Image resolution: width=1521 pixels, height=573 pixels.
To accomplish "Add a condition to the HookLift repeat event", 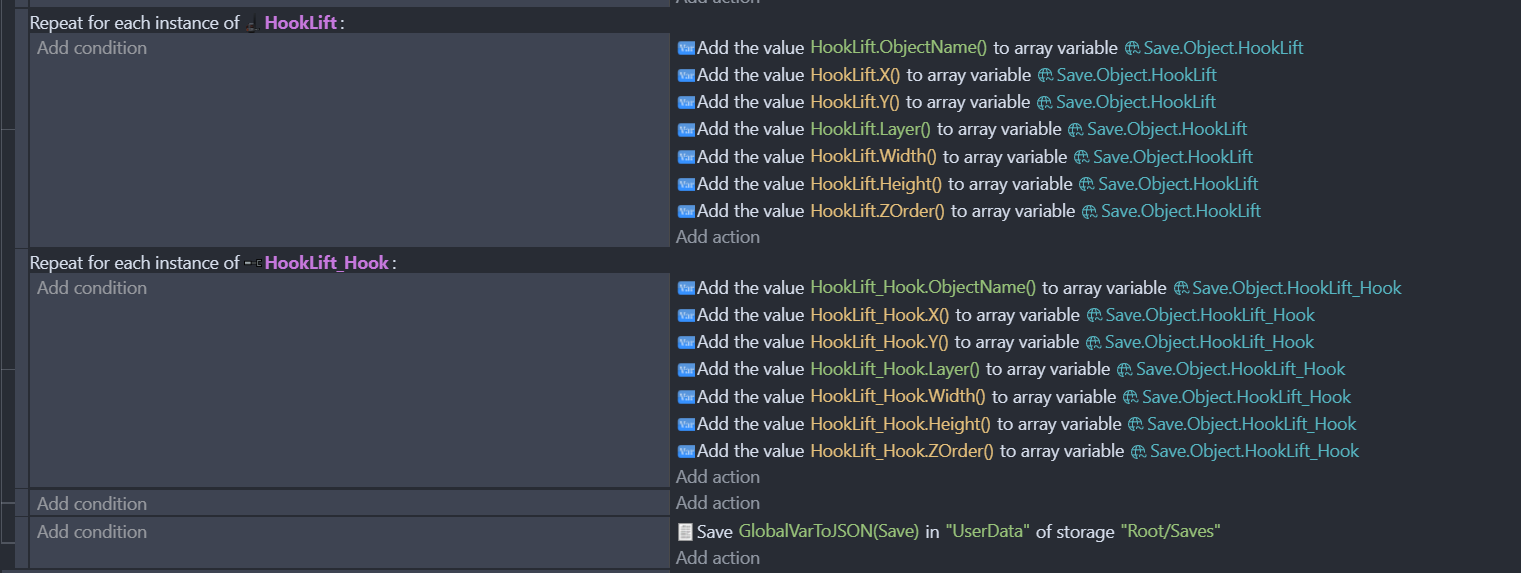I will (x=92, y=48).
